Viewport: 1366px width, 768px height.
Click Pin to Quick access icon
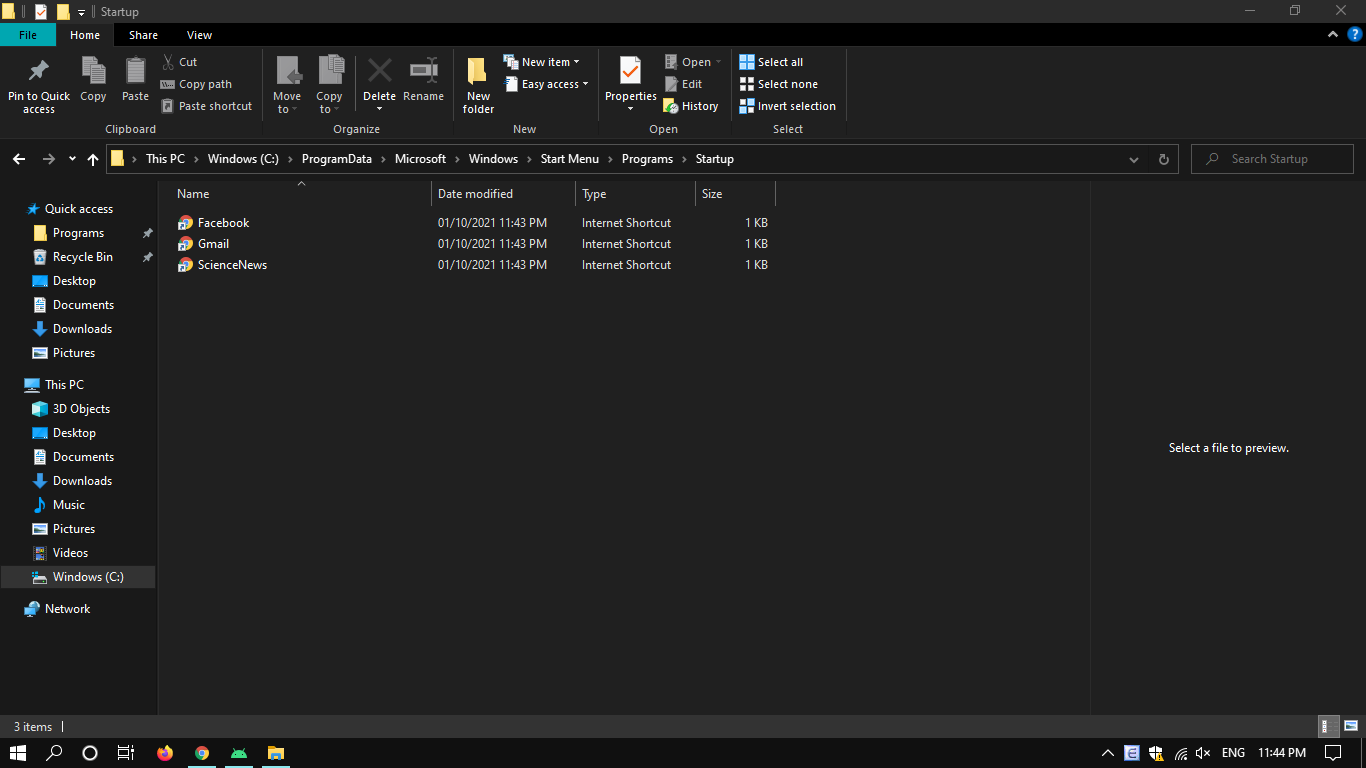pos(39,71)
